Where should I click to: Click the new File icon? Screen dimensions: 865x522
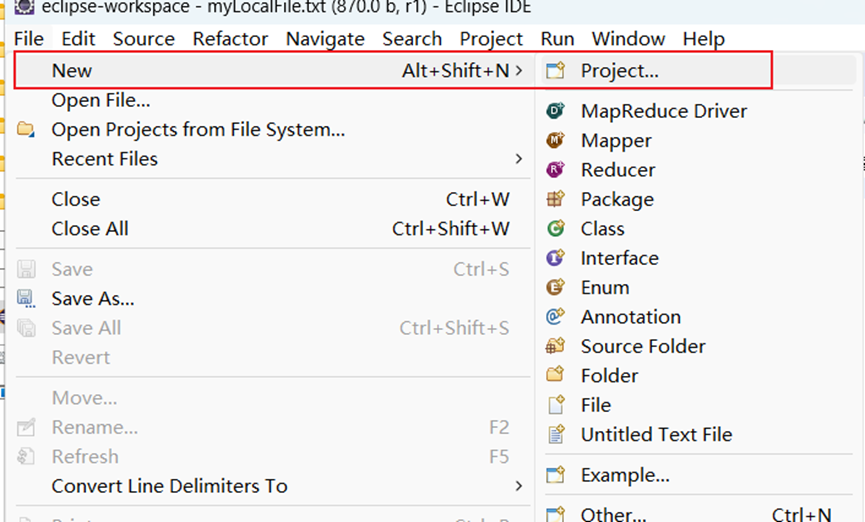pyautogui.click(x=556, y=405)
